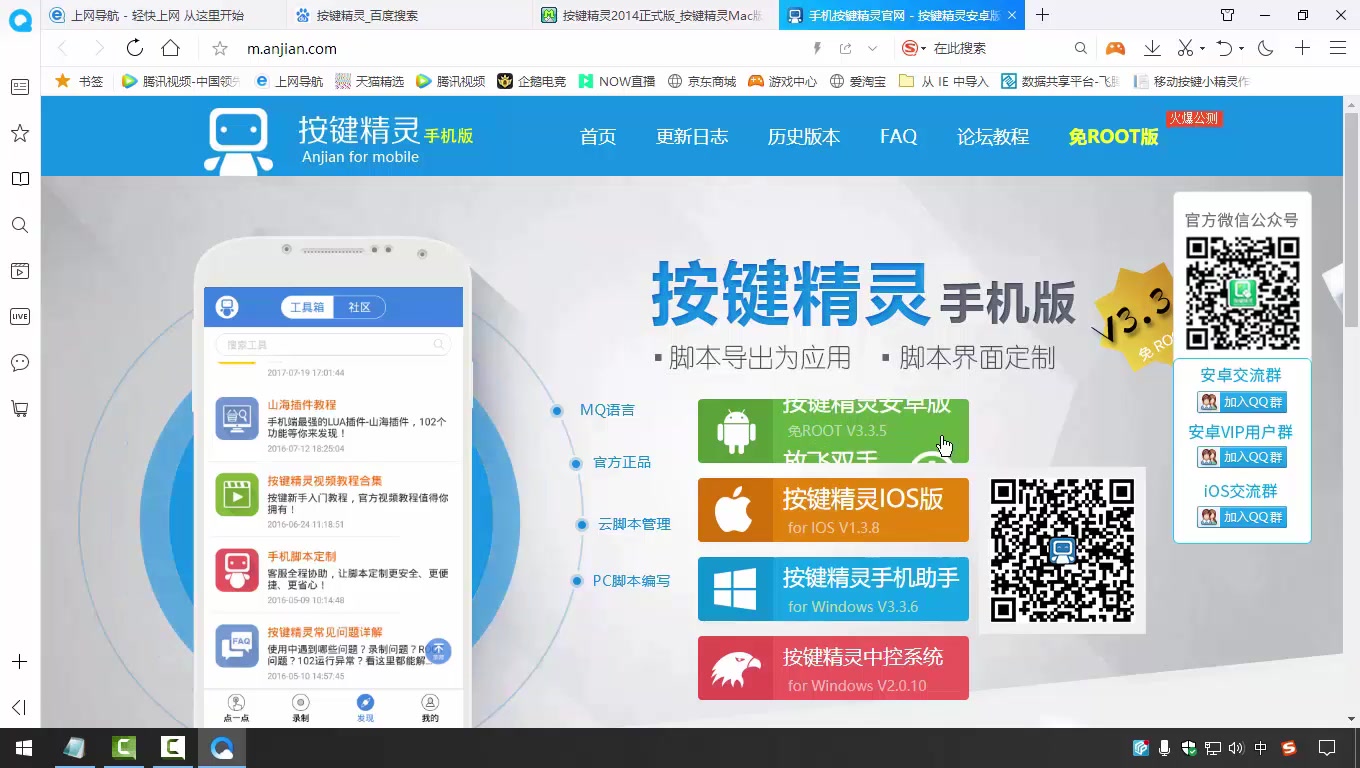
Task: Open a new tab with the plus button
Action: click(1043, 15)
